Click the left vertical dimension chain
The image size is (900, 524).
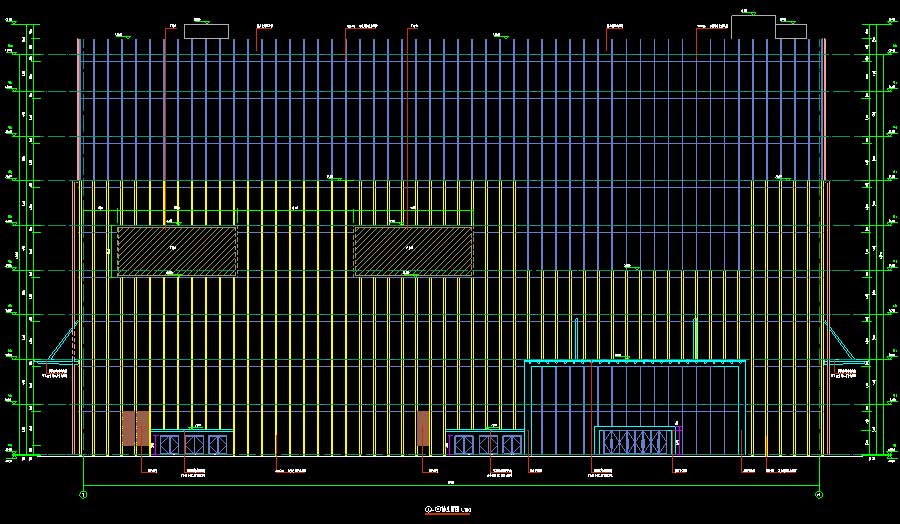24,250
